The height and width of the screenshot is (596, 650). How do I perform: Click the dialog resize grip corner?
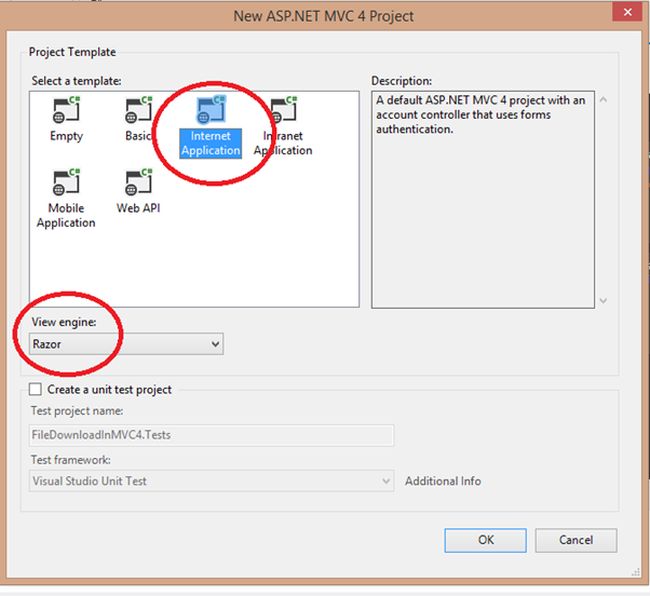635,573
